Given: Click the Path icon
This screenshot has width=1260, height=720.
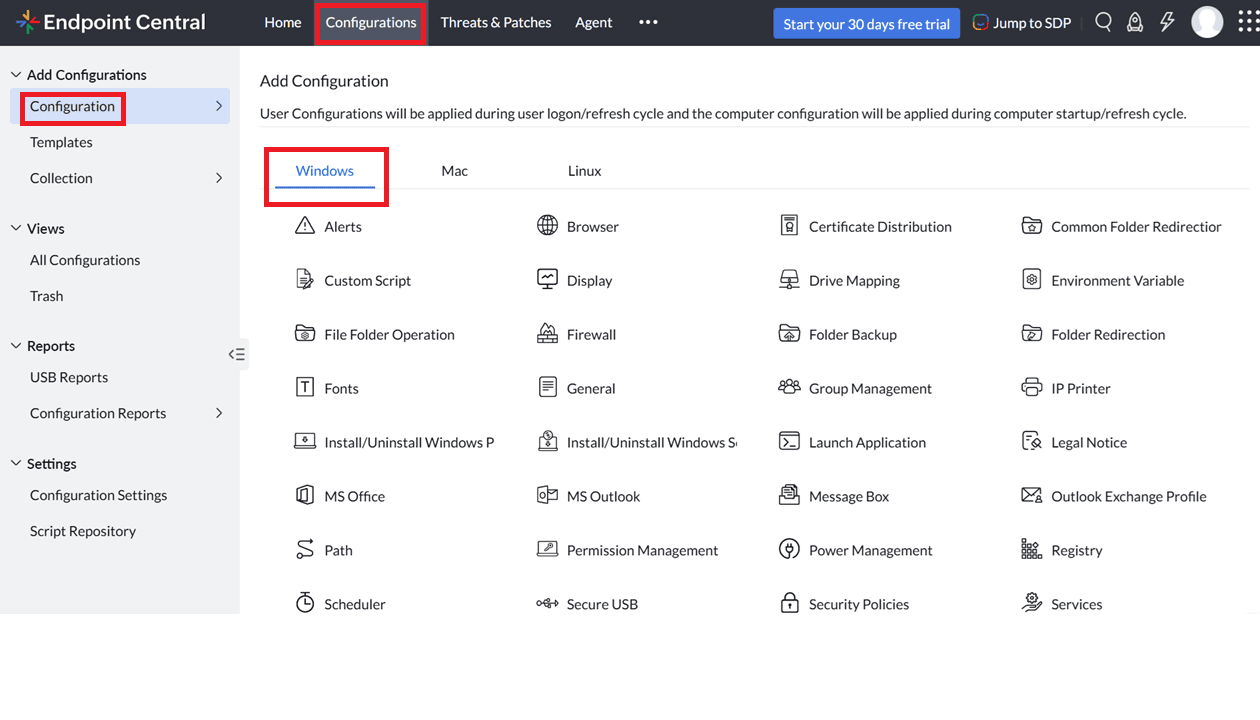Looking at the screenshot, I should [305, 550].
